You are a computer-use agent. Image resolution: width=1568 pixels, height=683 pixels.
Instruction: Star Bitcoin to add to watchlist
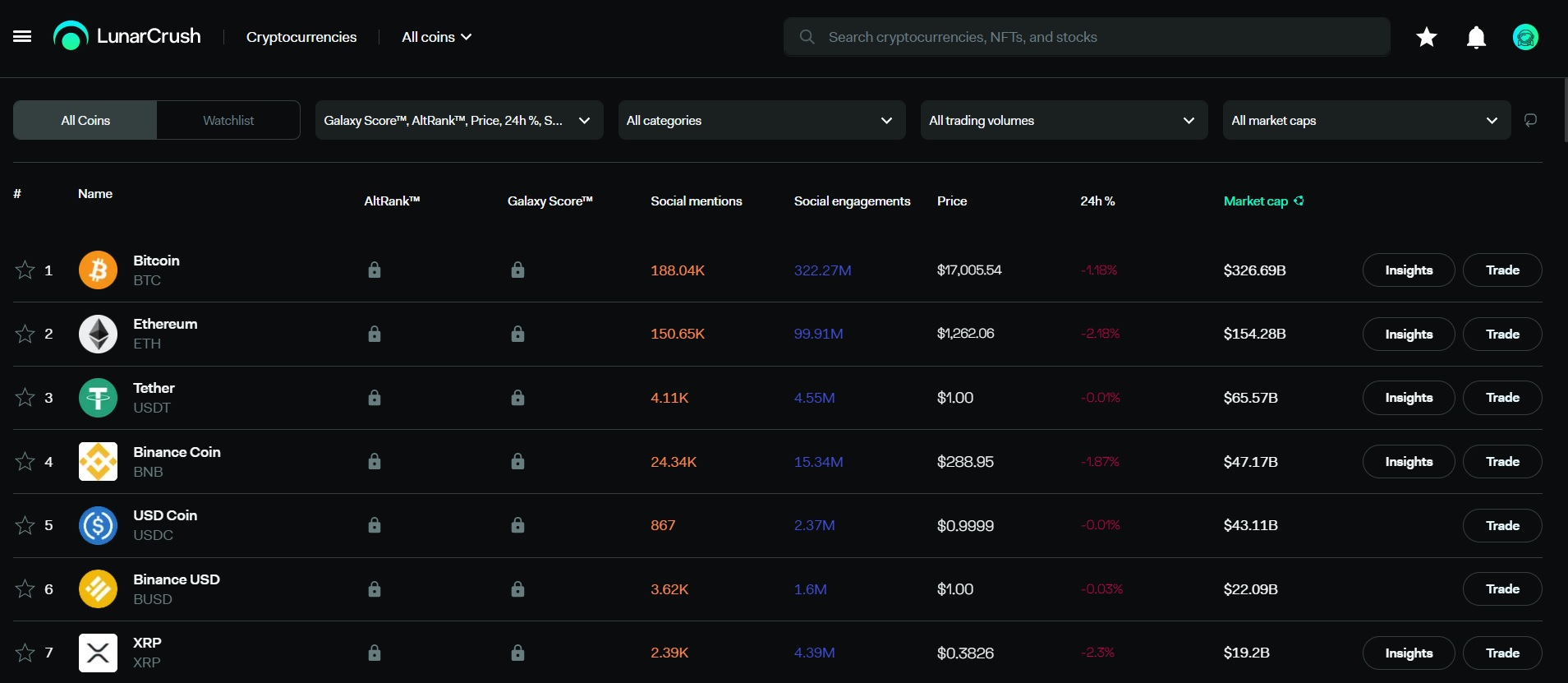pyautogui.click(x=25, y=270)
